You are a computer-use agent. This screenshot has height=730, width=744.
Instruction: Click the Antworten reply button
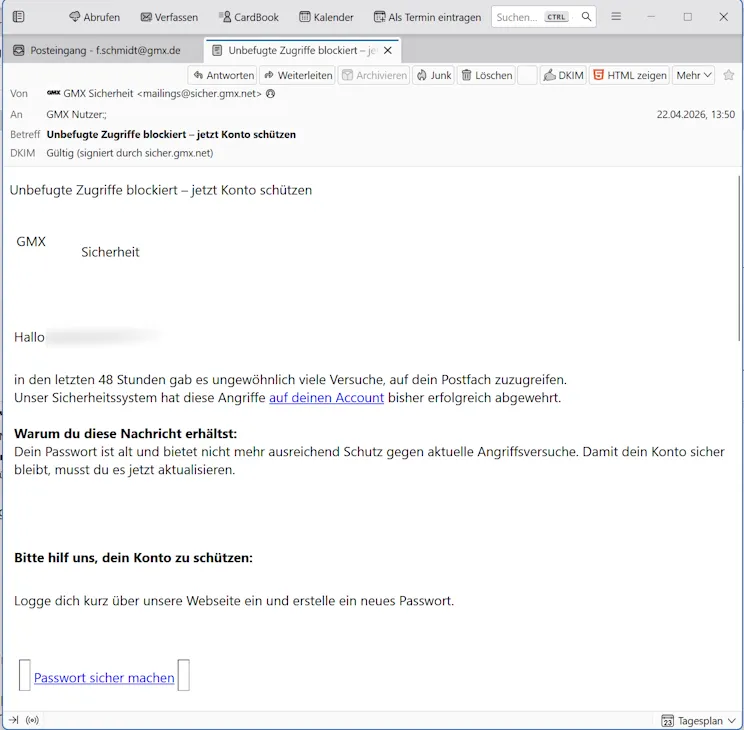tap(223, 75)
